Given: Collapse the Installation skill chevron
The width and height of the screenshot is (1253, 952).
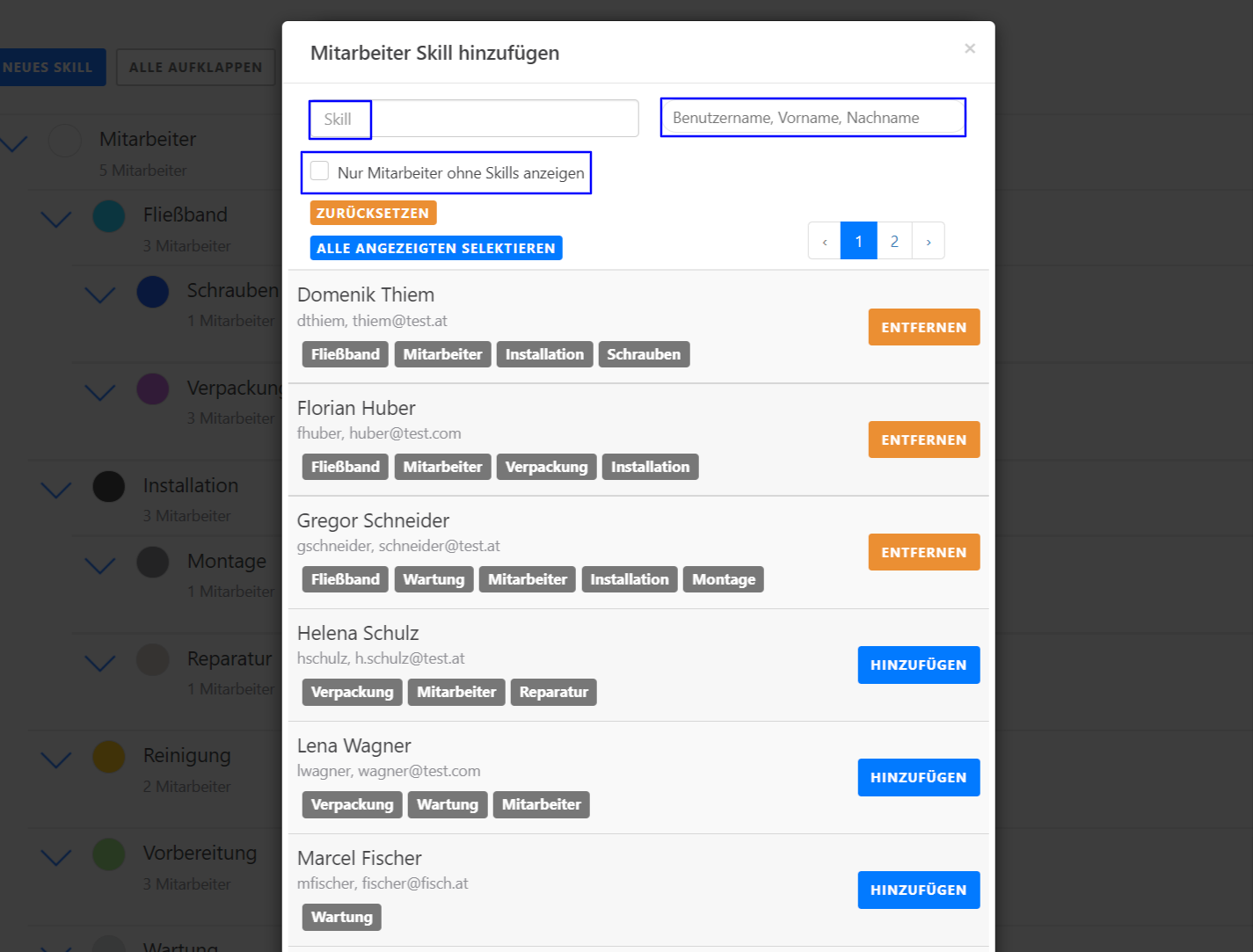Looking at the screenshot, I should pyautogui.click(x=56, y=489).
